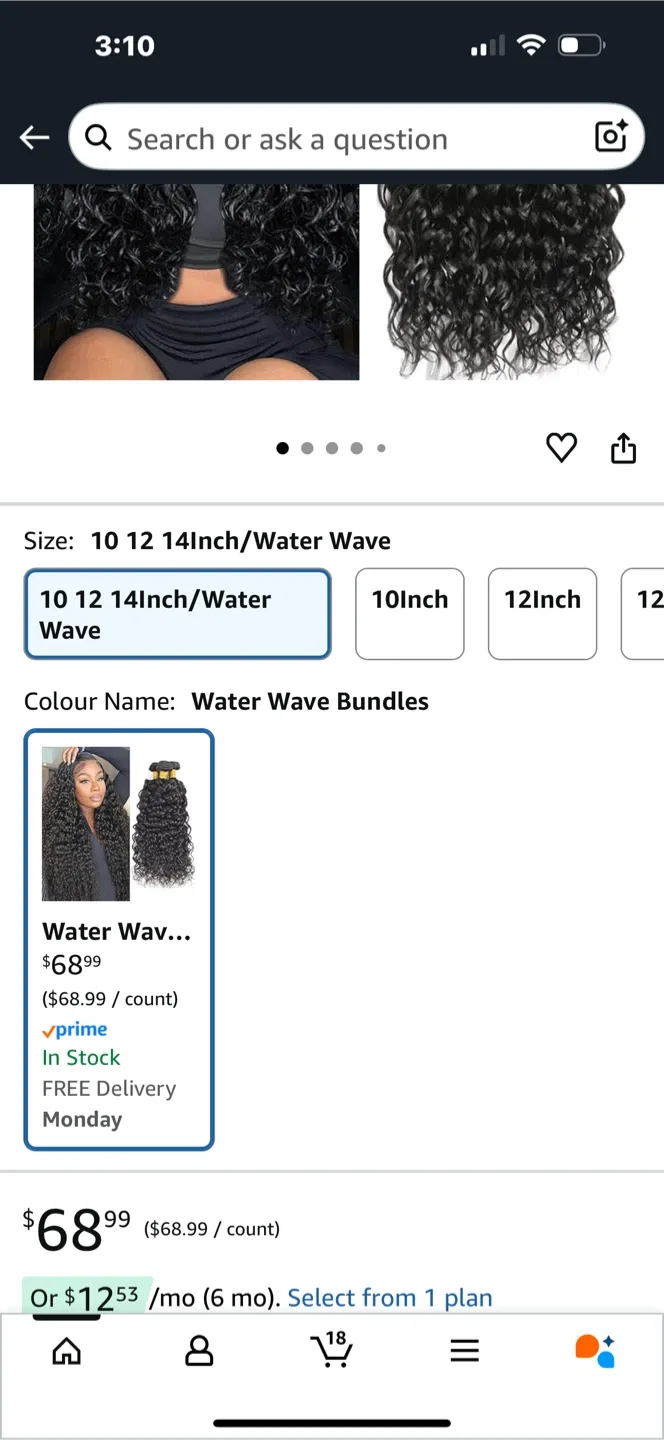
Task: Open the hamburger menu in bottom bar
Action: [464, 1350]
